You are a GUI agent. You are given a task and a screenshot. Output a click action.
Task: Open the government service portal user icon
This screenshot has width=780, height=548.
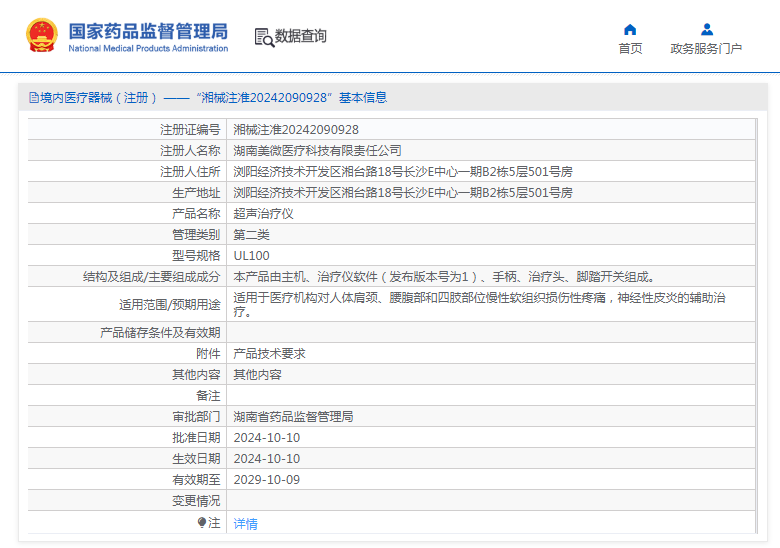point(706,29)
